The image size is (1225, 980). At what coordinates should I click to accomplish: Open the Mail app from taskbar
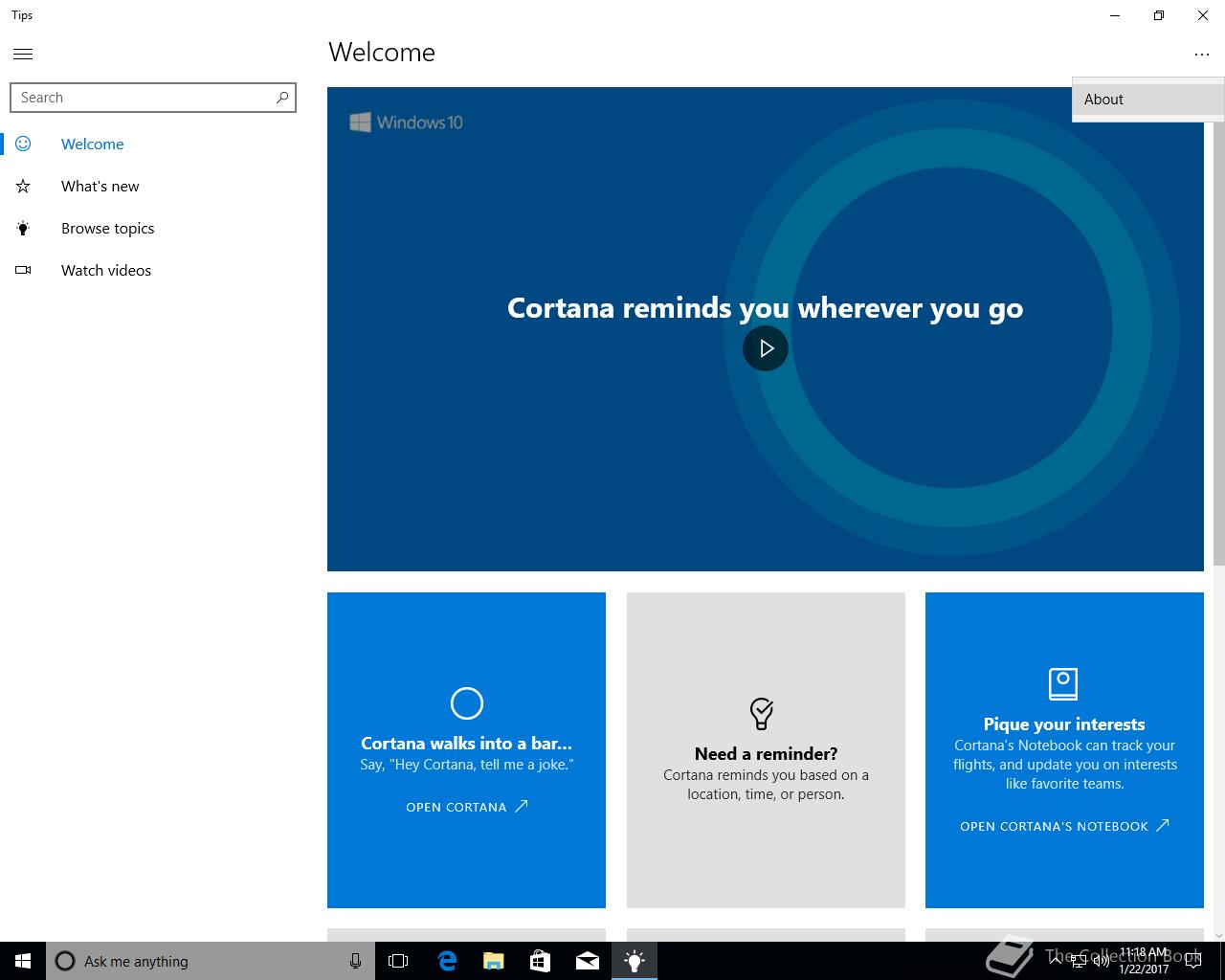(587, 961)
